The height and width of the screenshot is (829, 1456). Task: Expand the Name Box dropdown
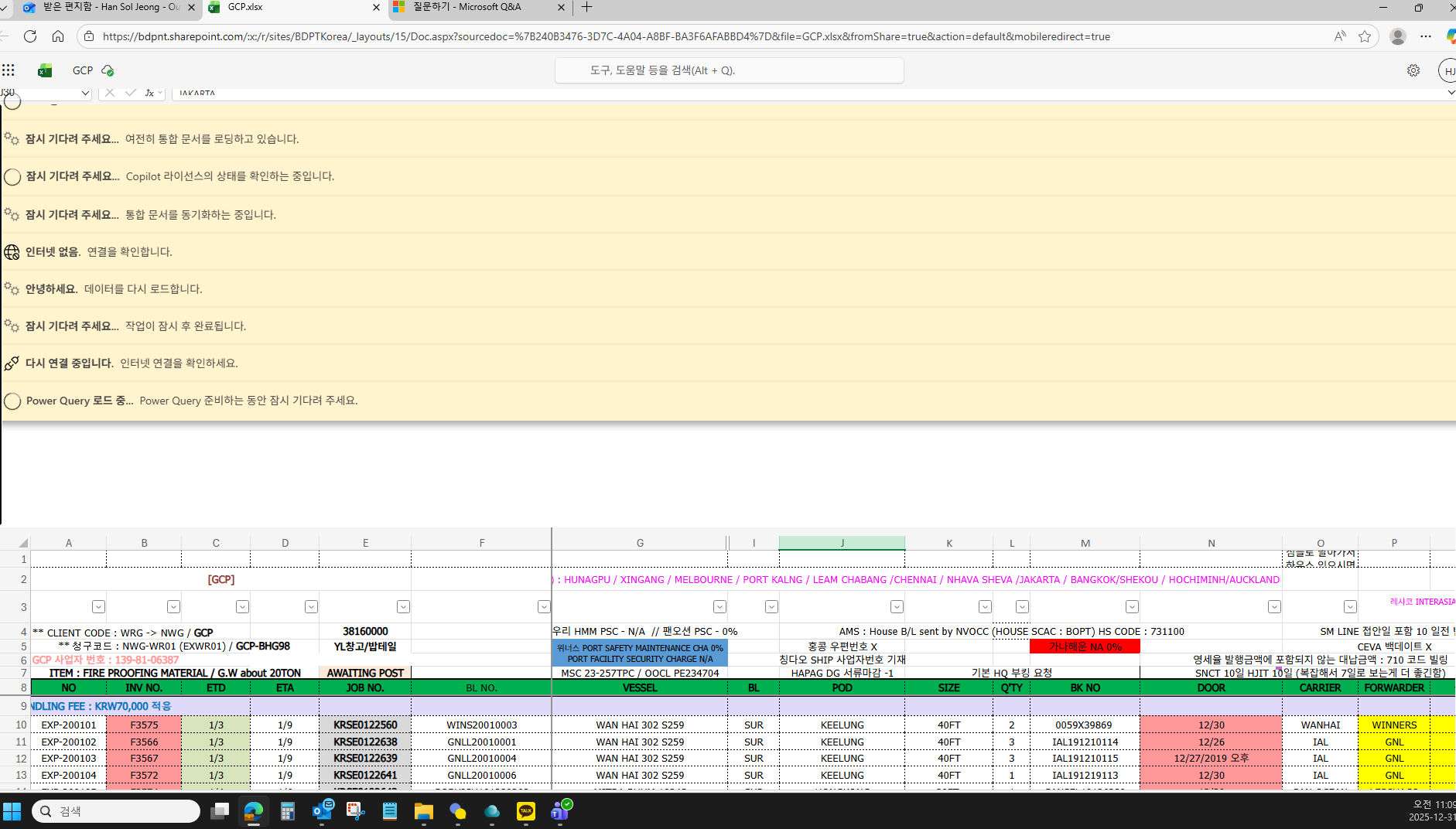click(85, 93)
